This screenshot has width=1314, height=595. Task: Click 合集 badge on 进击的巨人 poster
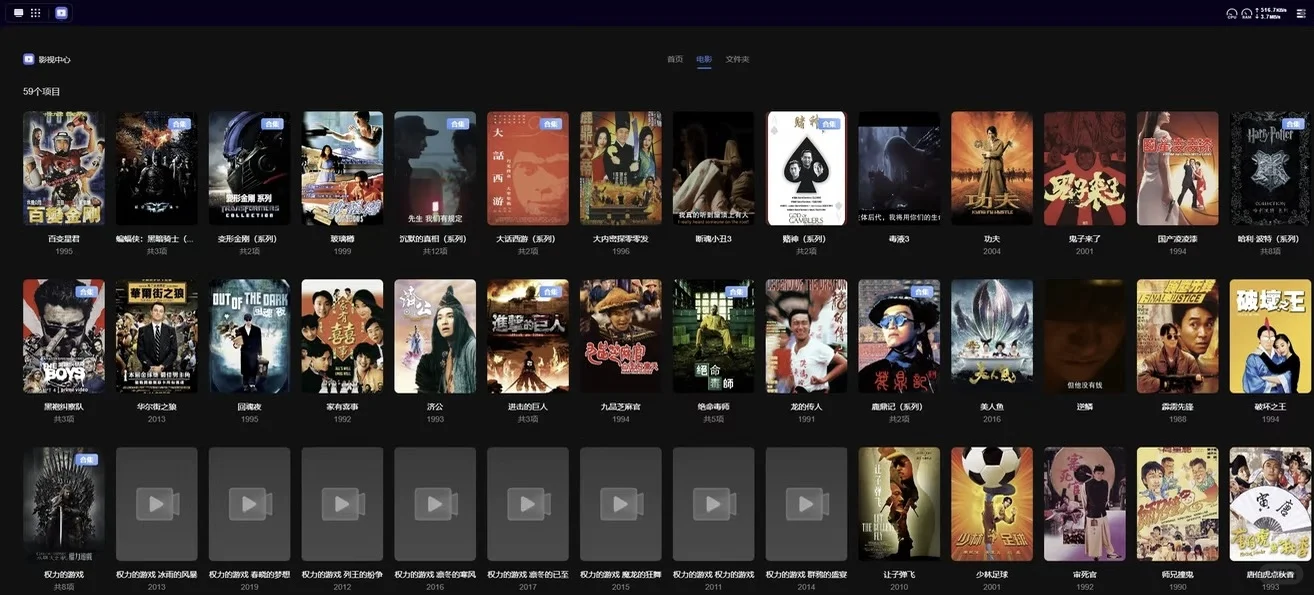point(551,292)
